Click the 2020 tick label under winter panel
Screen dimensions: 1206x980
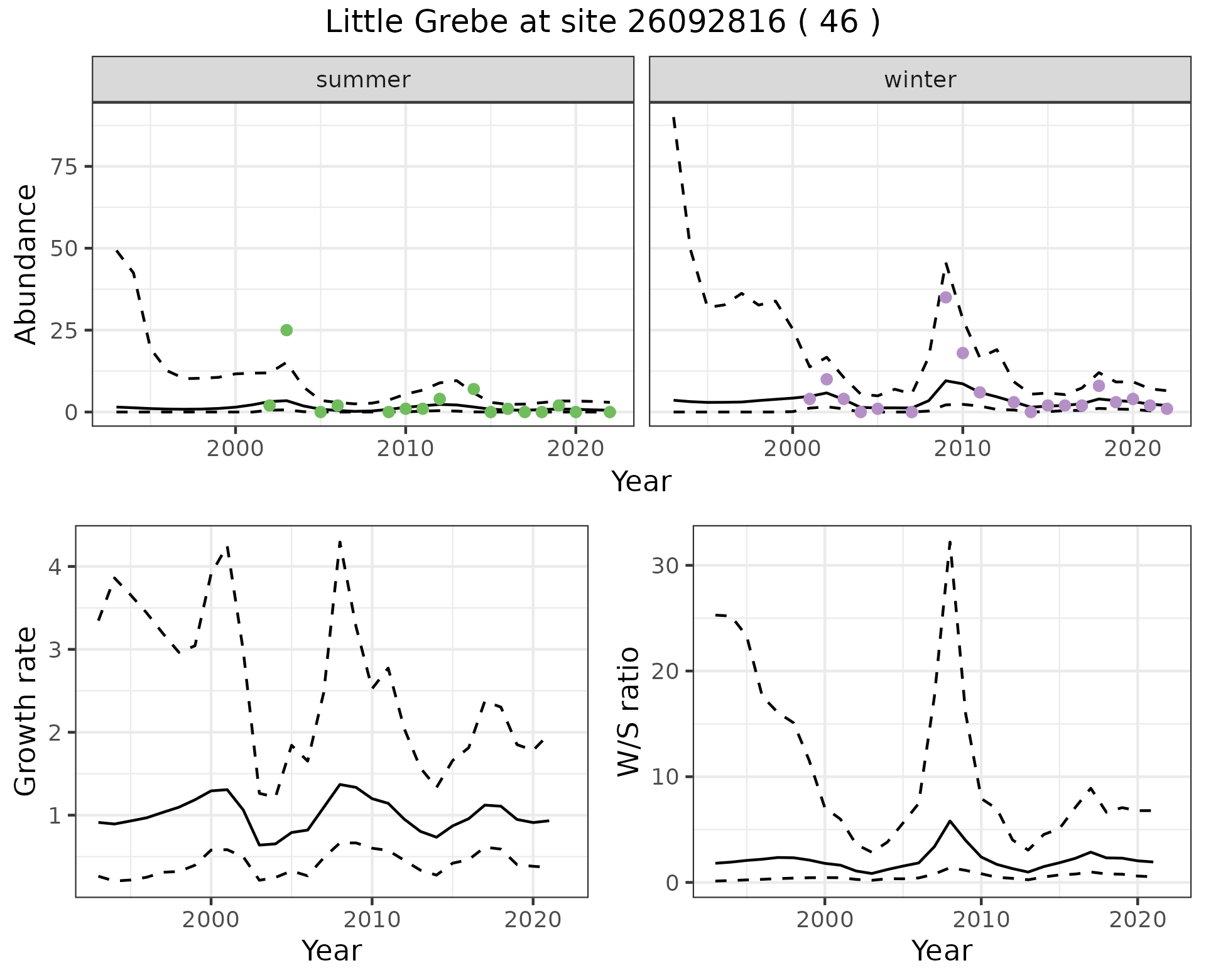pos(1133,449)
